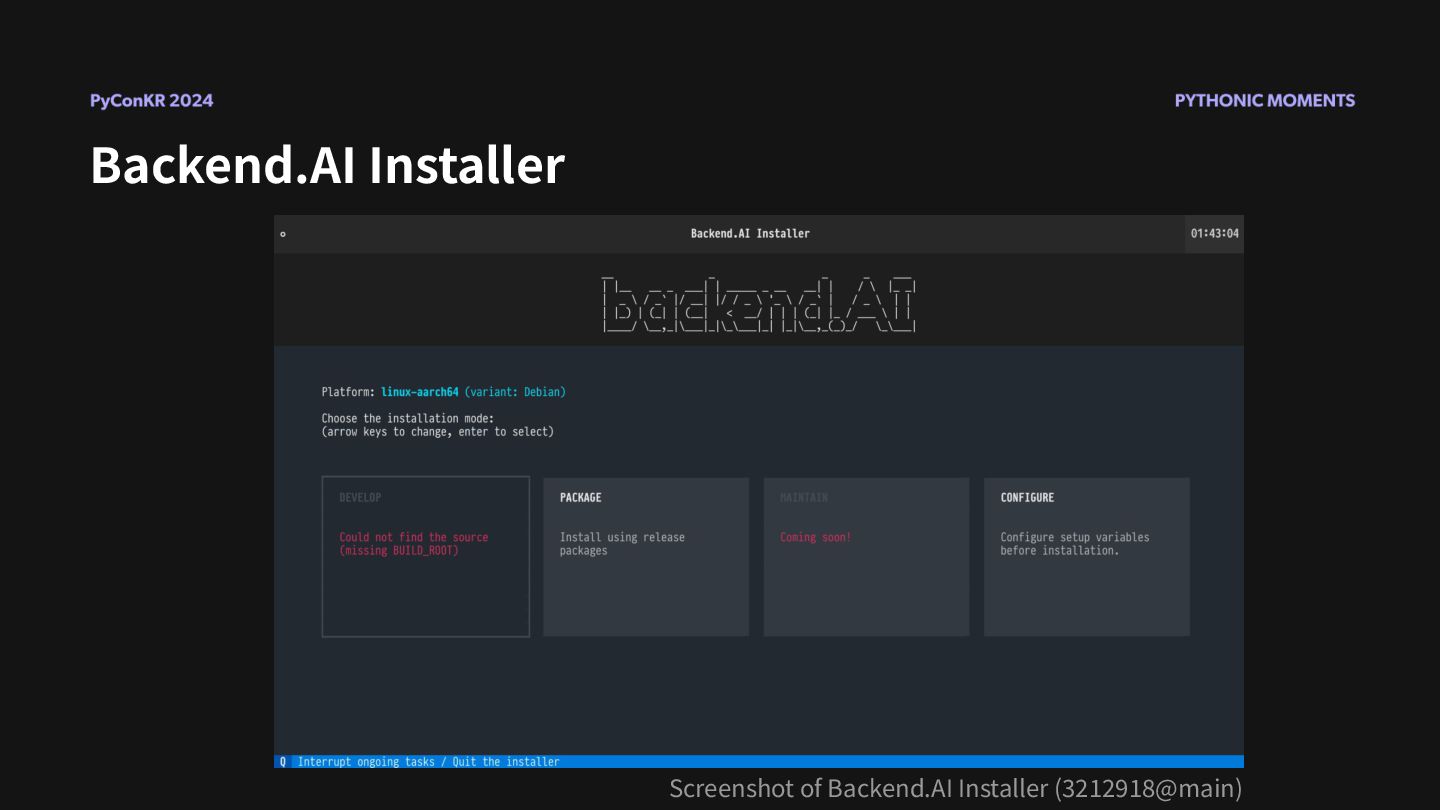
Task: Click the 01:43:04 clock in the header
Action: click(x=1214, y=234)
